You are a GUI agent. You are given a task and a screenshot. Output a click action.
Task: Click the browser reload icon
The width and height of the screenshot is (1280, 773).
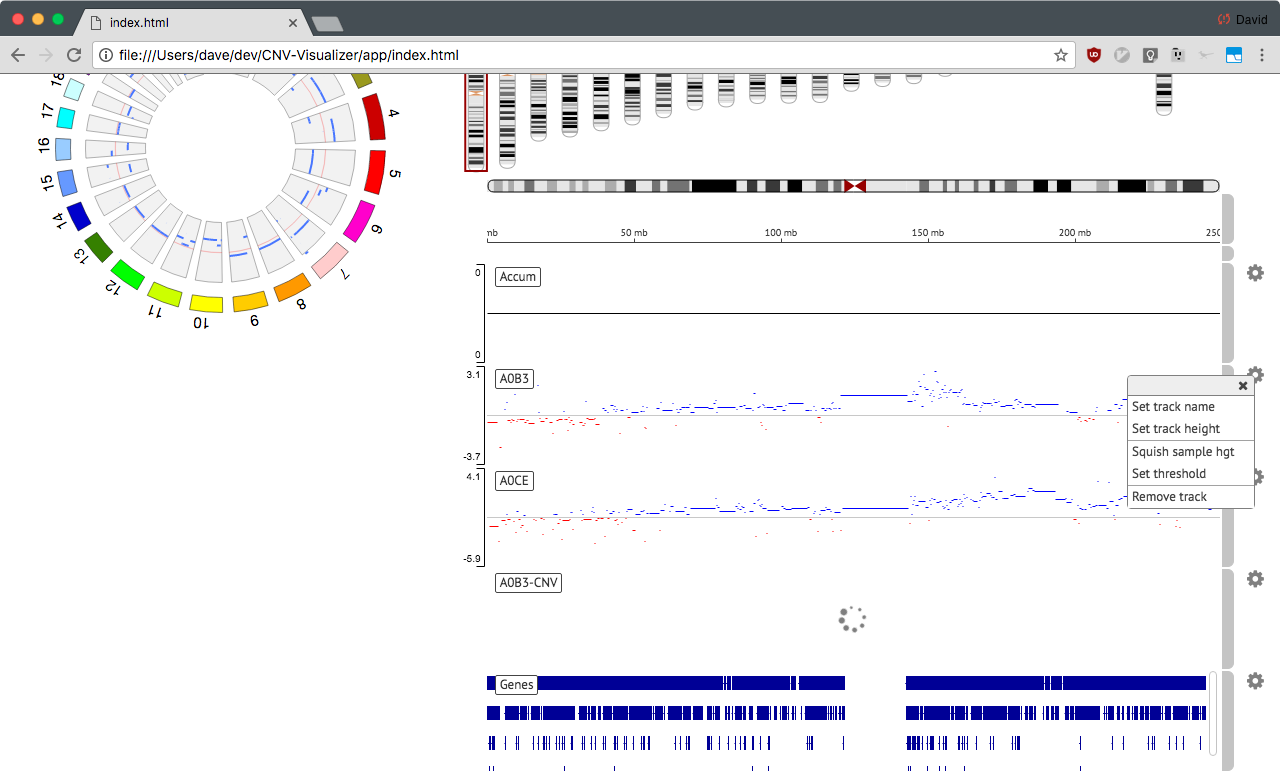(74, 56)
